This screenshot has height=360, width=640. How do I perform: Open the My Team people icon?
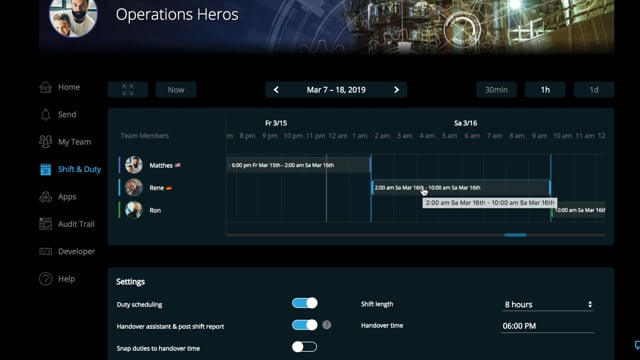point(46,142)
